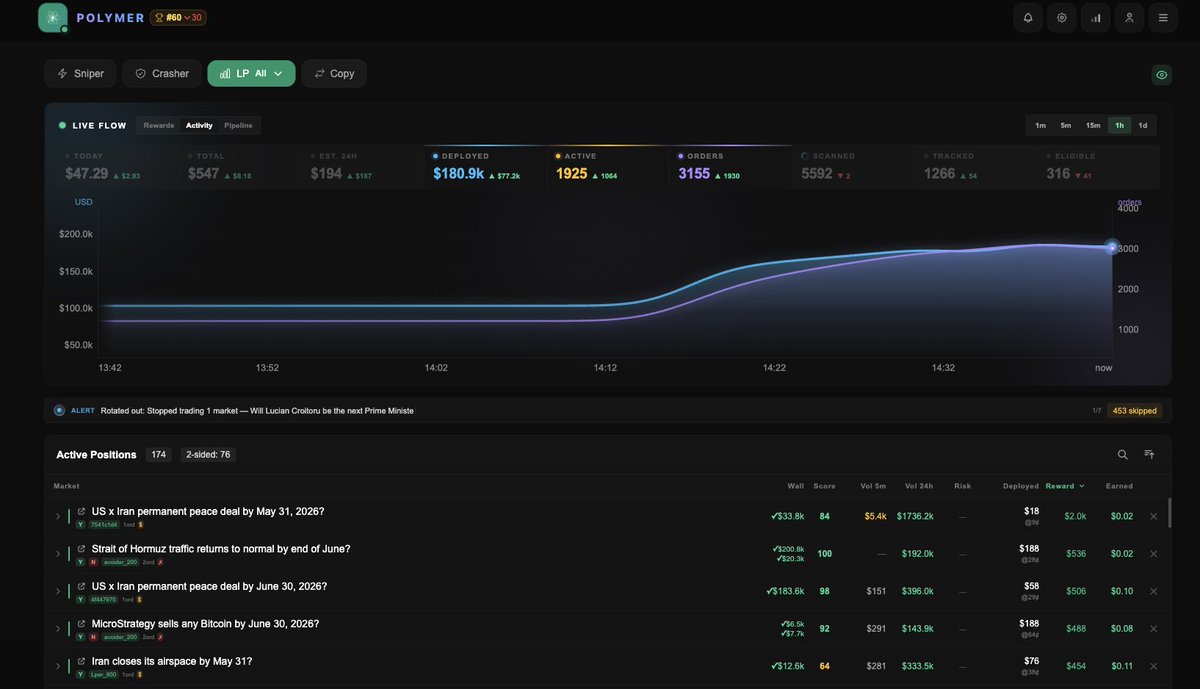Sort by the Score column header
The height and width of the screenshot is (689, 1200).
824,486
